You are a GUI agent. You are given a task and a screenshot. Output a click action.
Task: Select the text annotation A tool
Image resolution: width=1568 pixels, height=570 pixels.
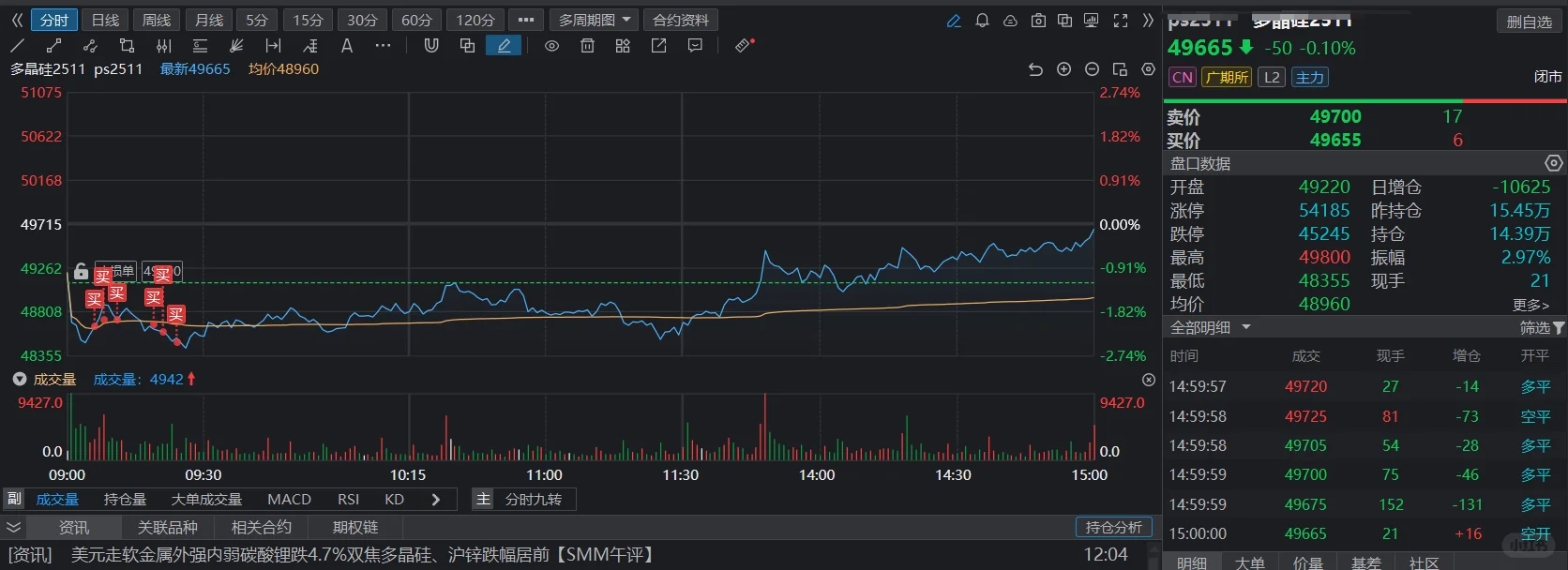point(347,45)
